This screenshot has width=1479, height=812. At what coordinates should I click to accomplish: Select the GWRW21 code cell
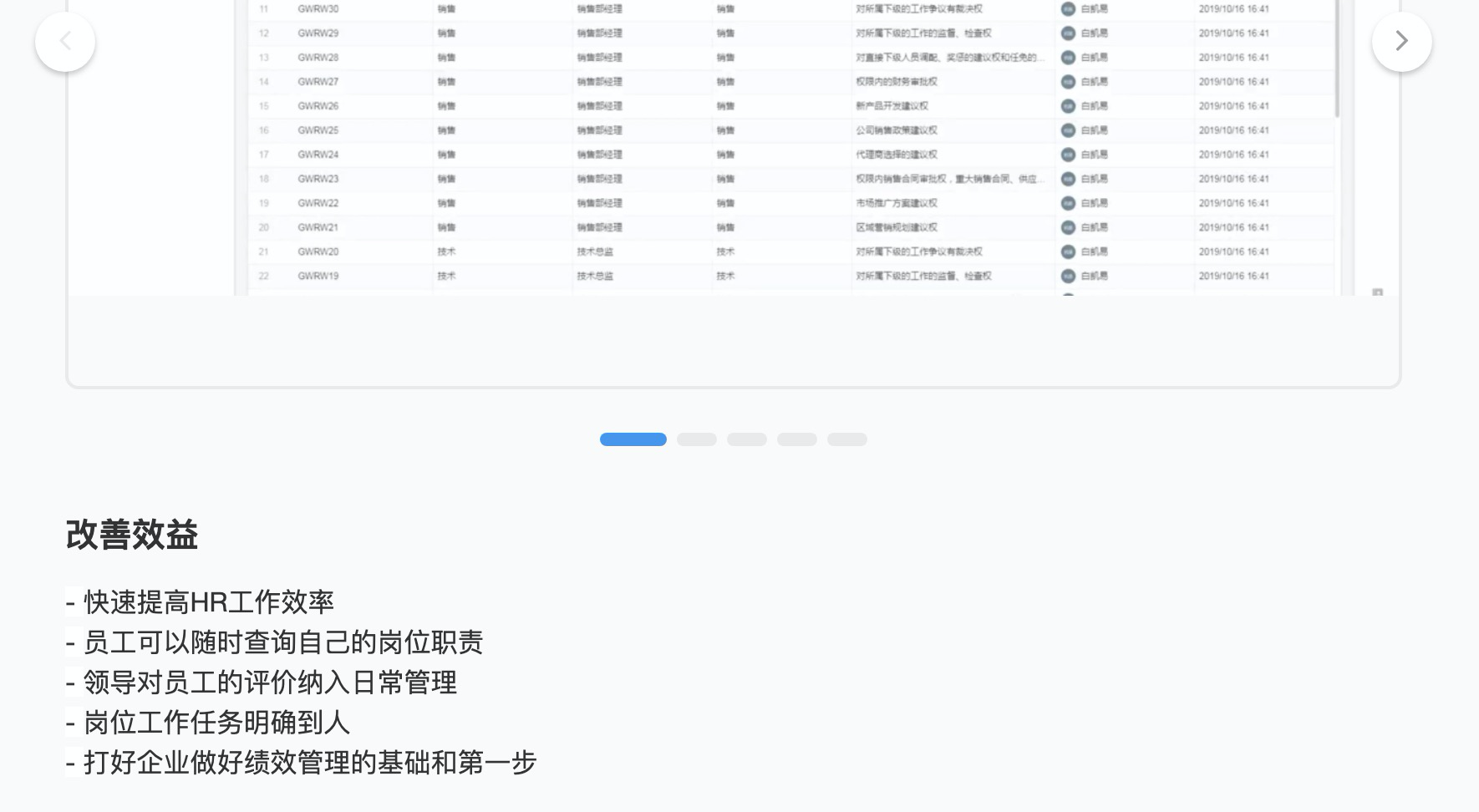pyautogui.click(x=318, y=227)
